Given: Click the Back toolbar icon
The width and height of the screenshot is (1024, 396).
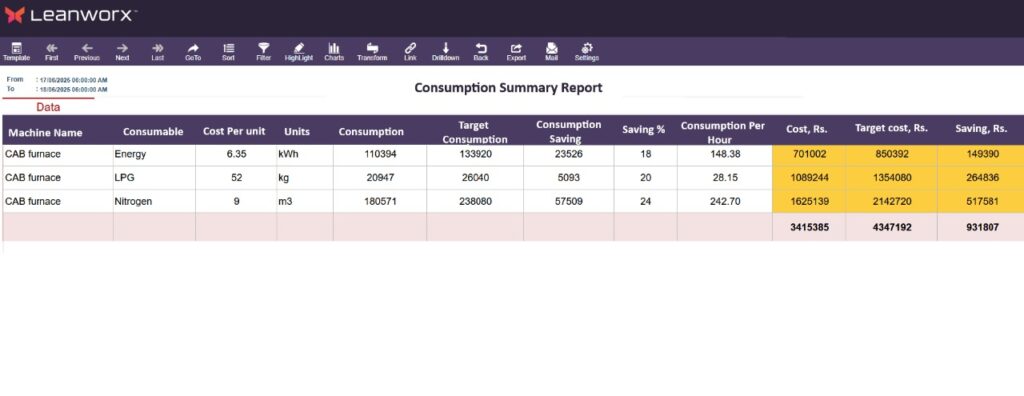Looking at the screenshot, I should click(481, 52).
